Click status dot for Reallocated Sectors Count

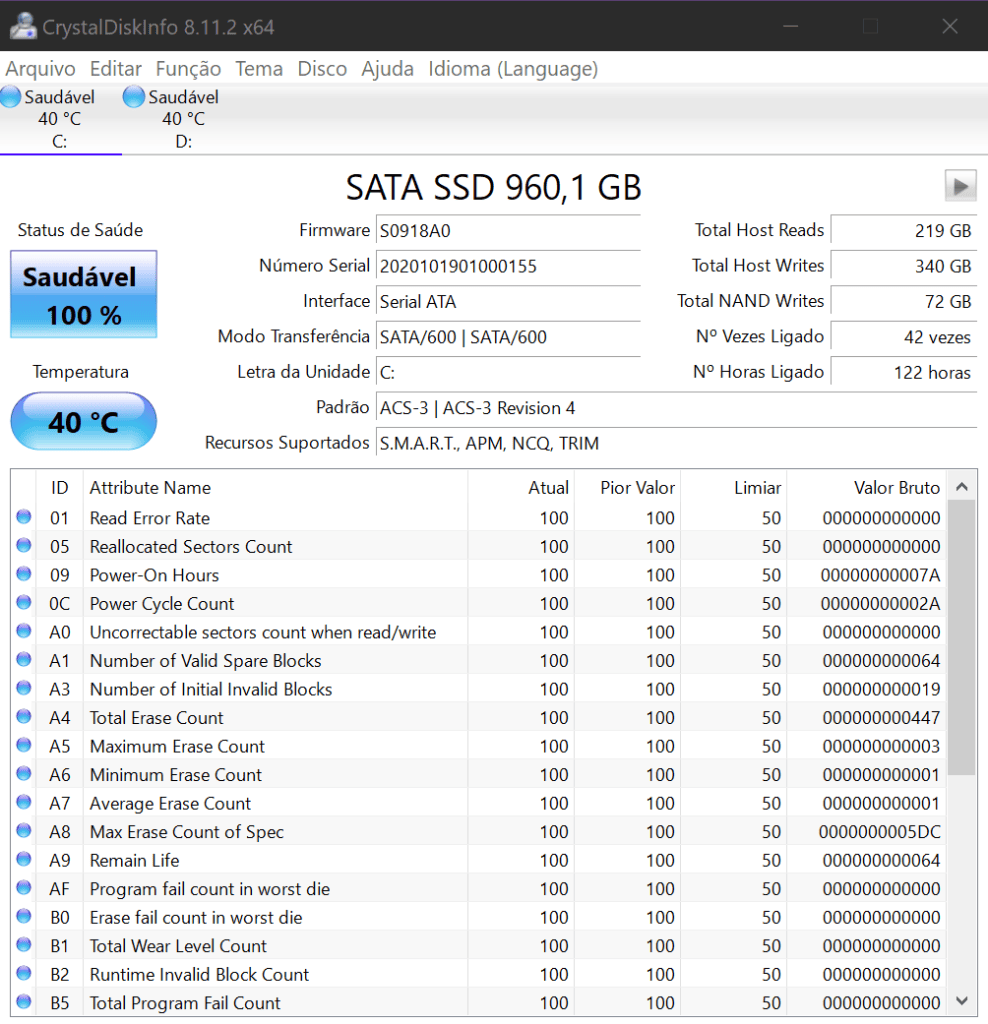tap(24, 545)
